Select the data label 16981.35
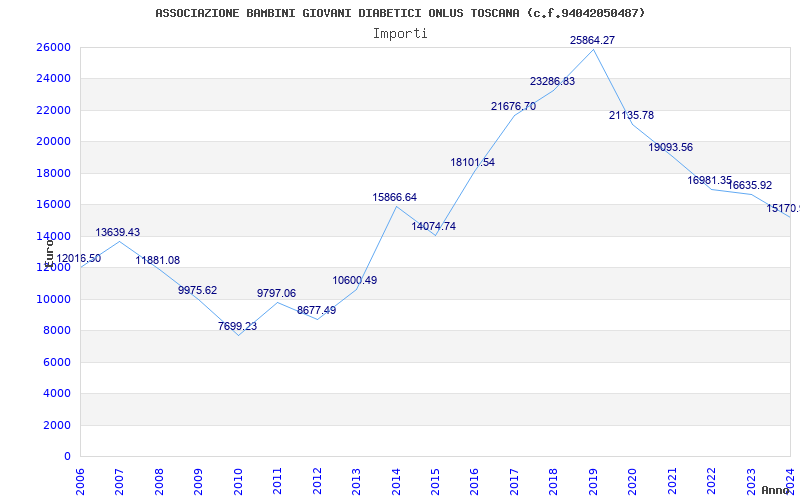Screen dimensions: 800x500 710,180
